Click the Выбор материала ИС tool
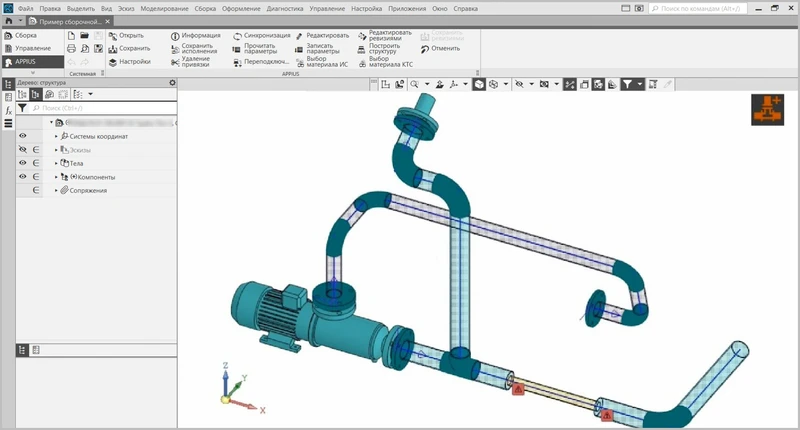Viewport: 800px width, 430px height. [x=299, y=61]
